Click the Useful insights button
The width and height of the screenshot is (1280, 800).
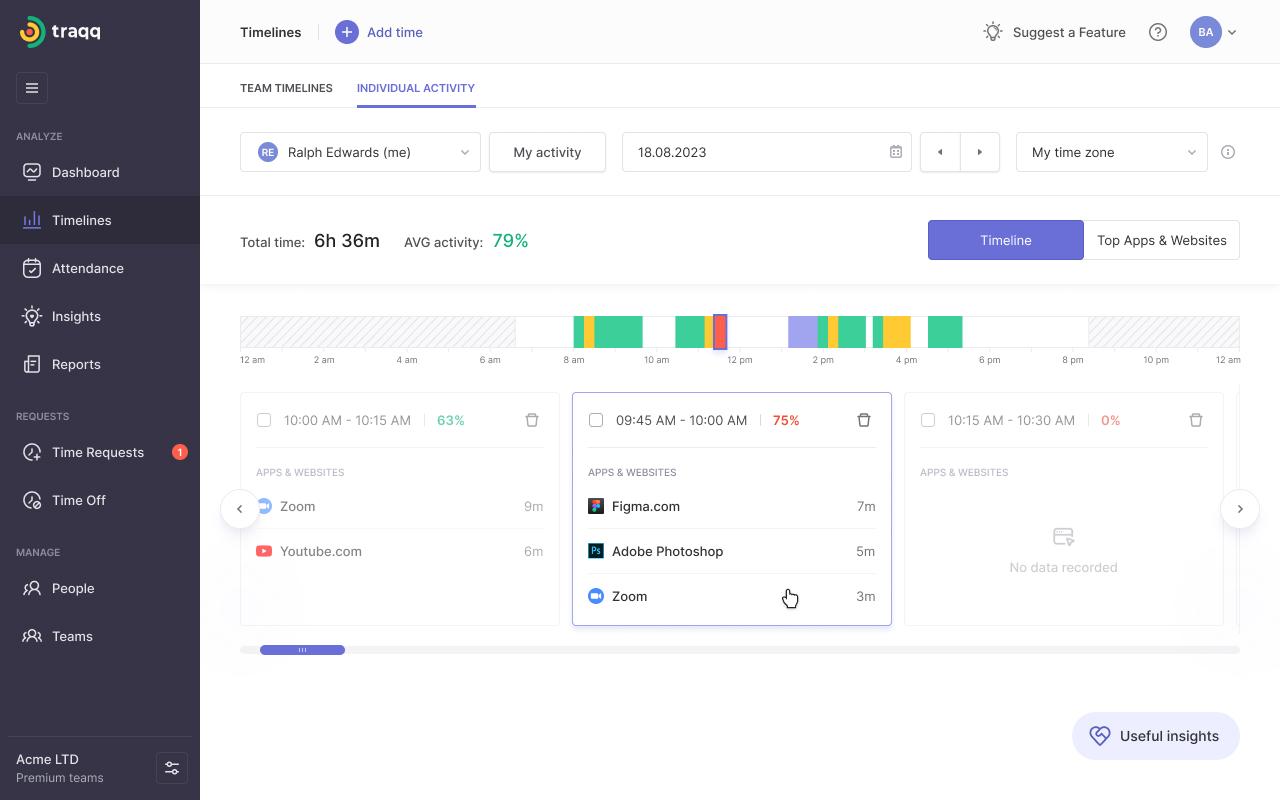pos(1155,736)
